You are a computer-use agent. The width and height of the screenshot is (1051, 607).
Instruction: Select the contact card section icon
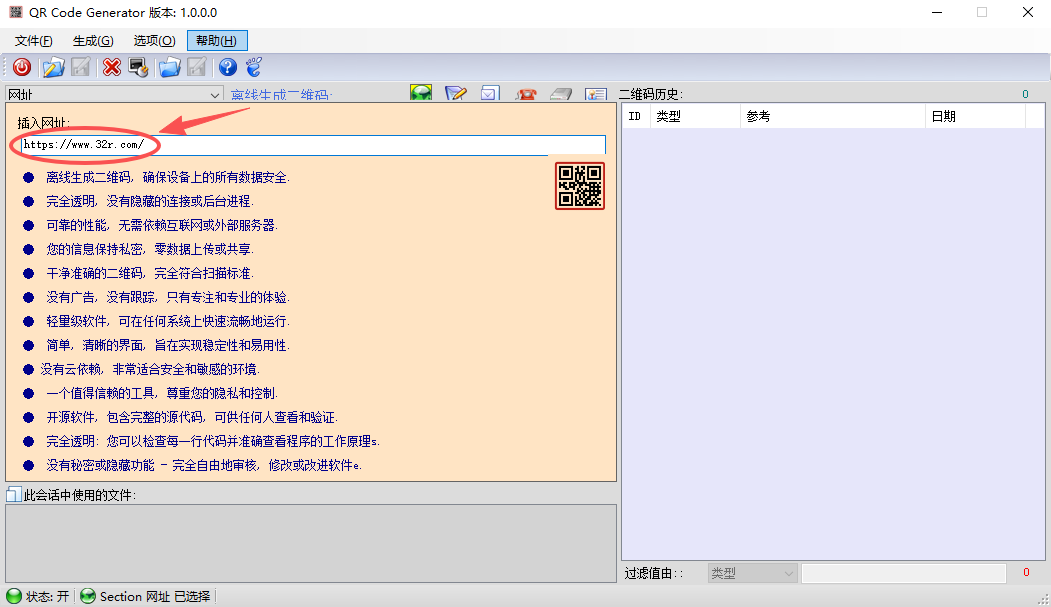[x=596, y=94]
